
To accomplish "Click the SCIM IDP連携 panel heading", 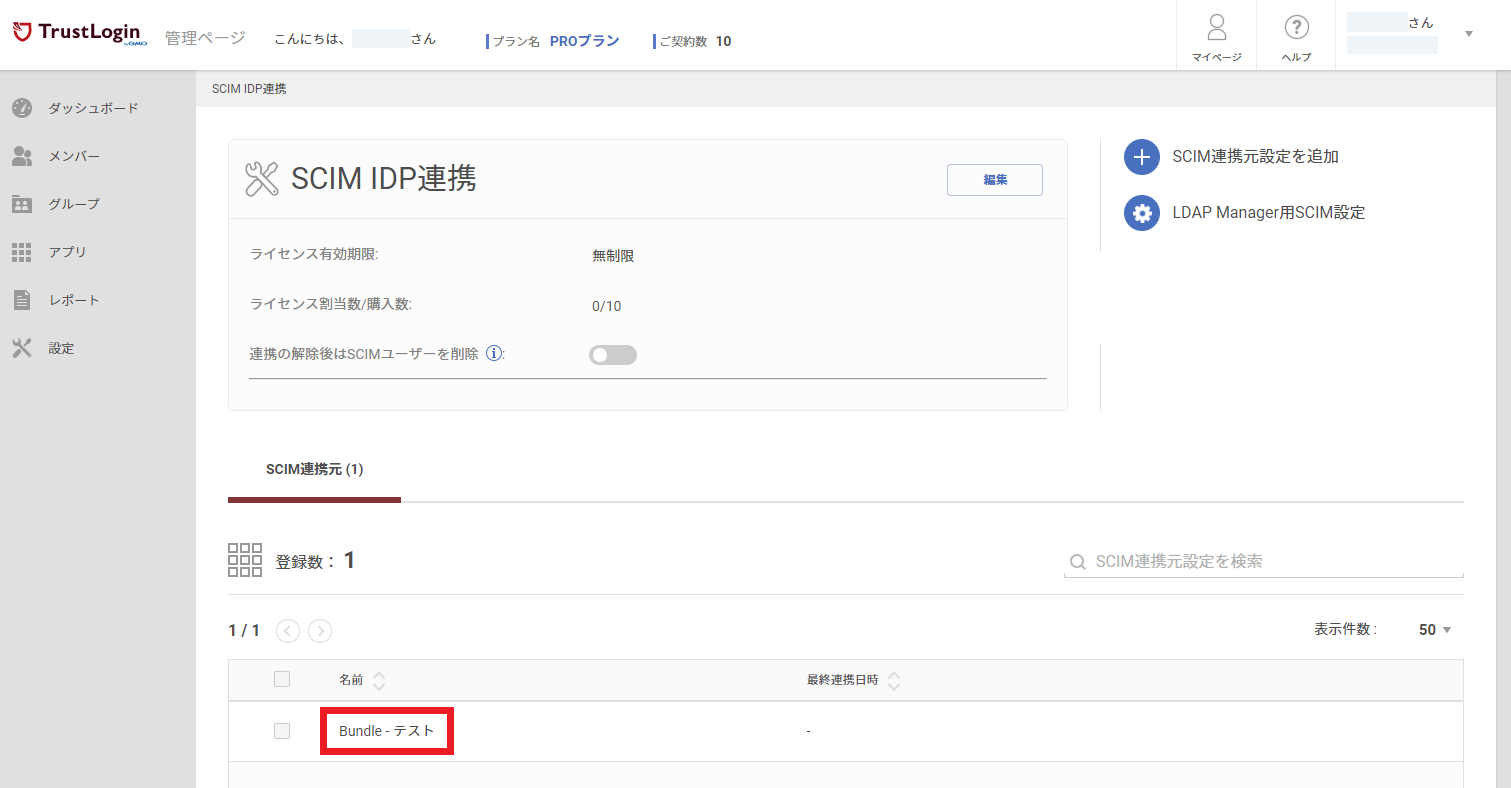I will [x=384, y=178].
